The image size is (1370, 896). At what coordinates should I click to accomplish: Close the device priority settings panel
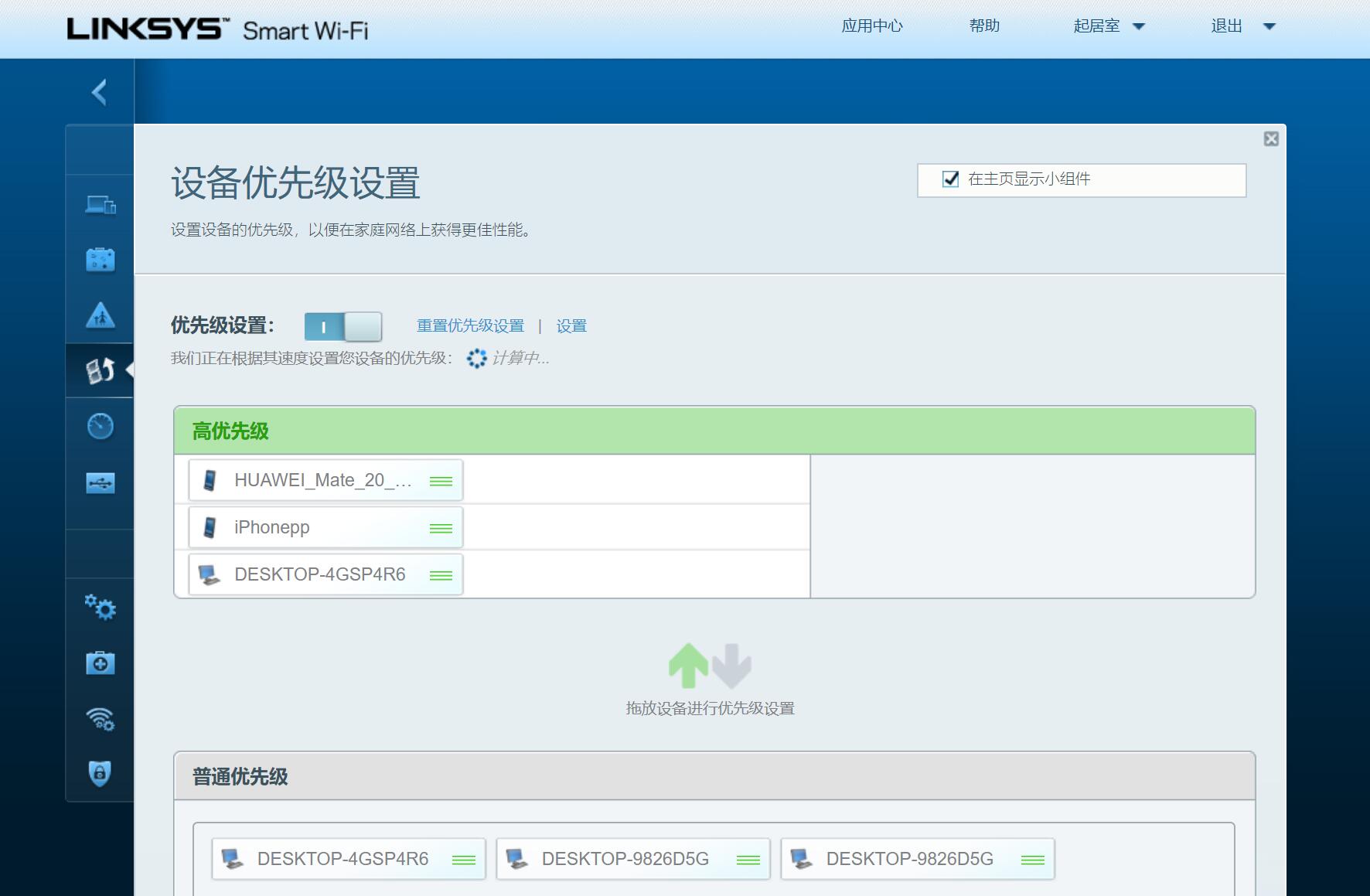(x=1271, y=139)
